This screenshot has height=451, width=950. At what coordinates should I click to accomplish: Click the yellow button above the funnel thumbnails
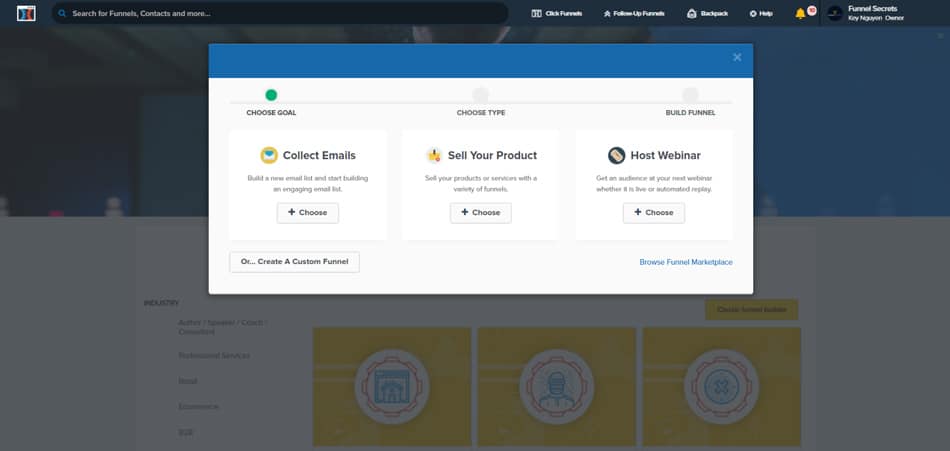coord(751,310)
